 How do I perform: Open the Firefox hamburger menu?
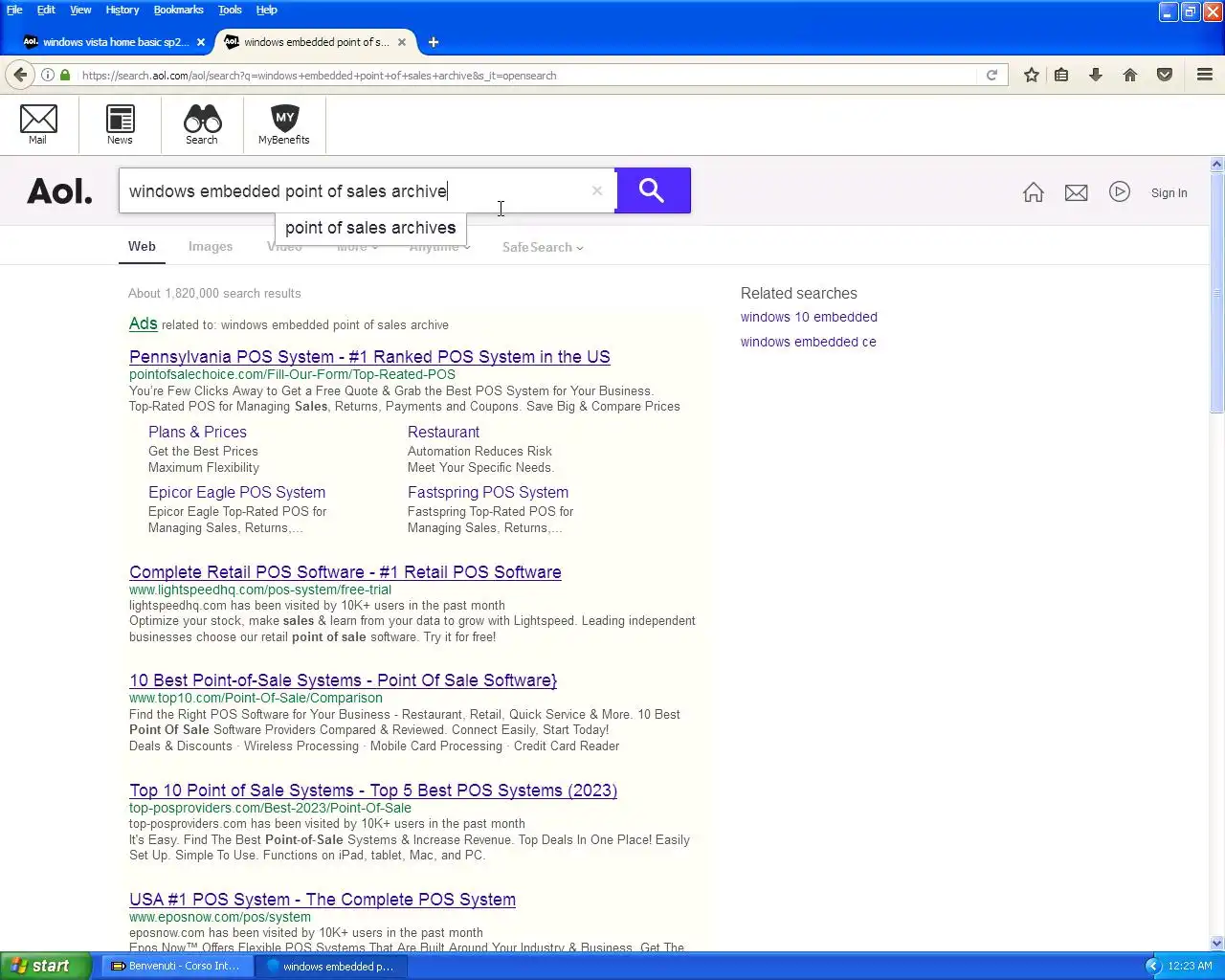[1205, 75]
